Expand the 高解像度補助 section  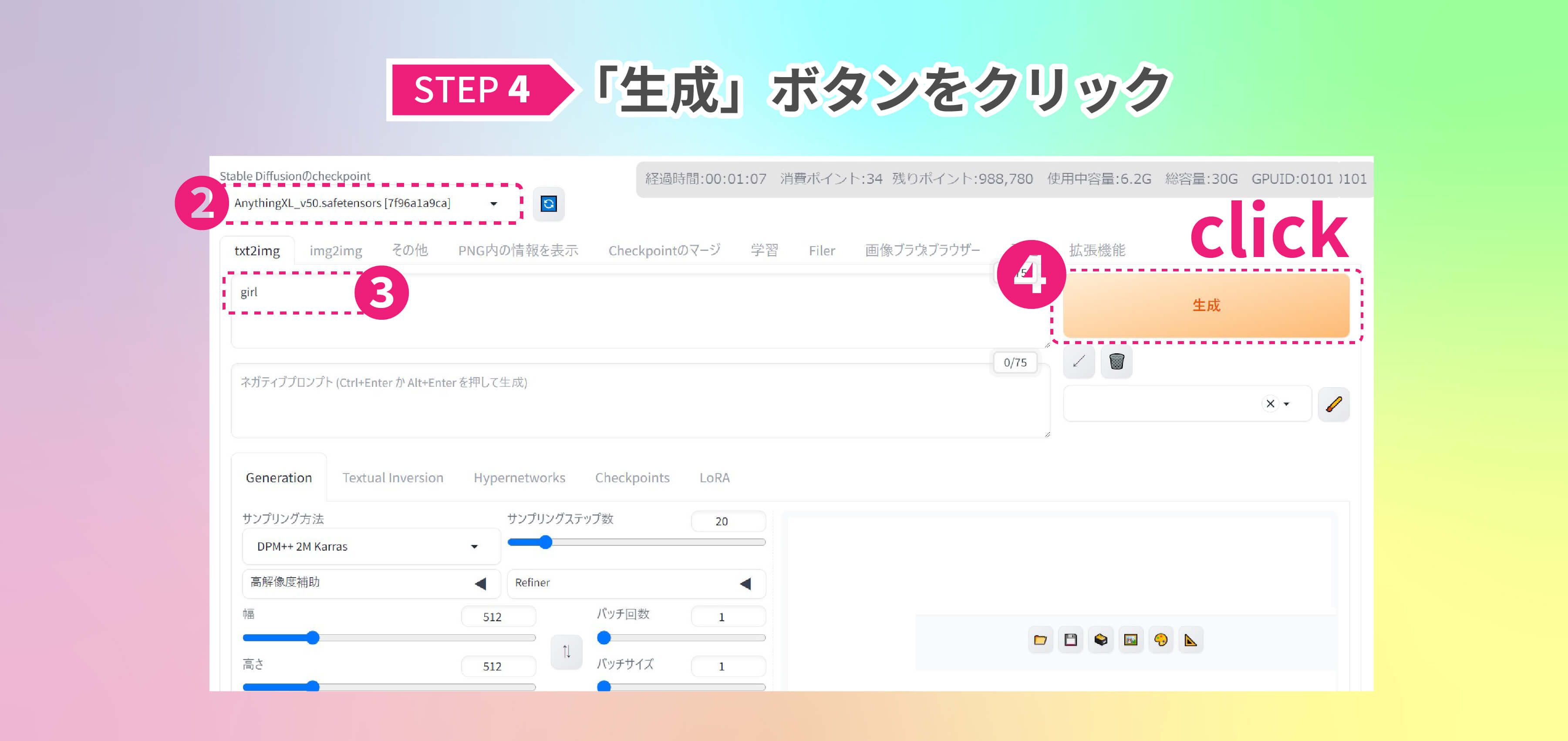coord(371,583)
